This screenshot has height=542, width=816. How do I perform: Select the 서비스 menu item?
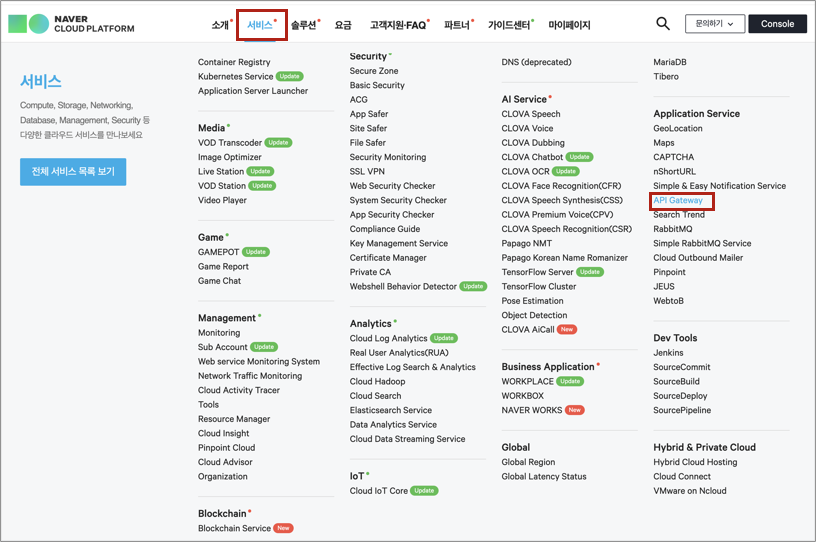260,25
